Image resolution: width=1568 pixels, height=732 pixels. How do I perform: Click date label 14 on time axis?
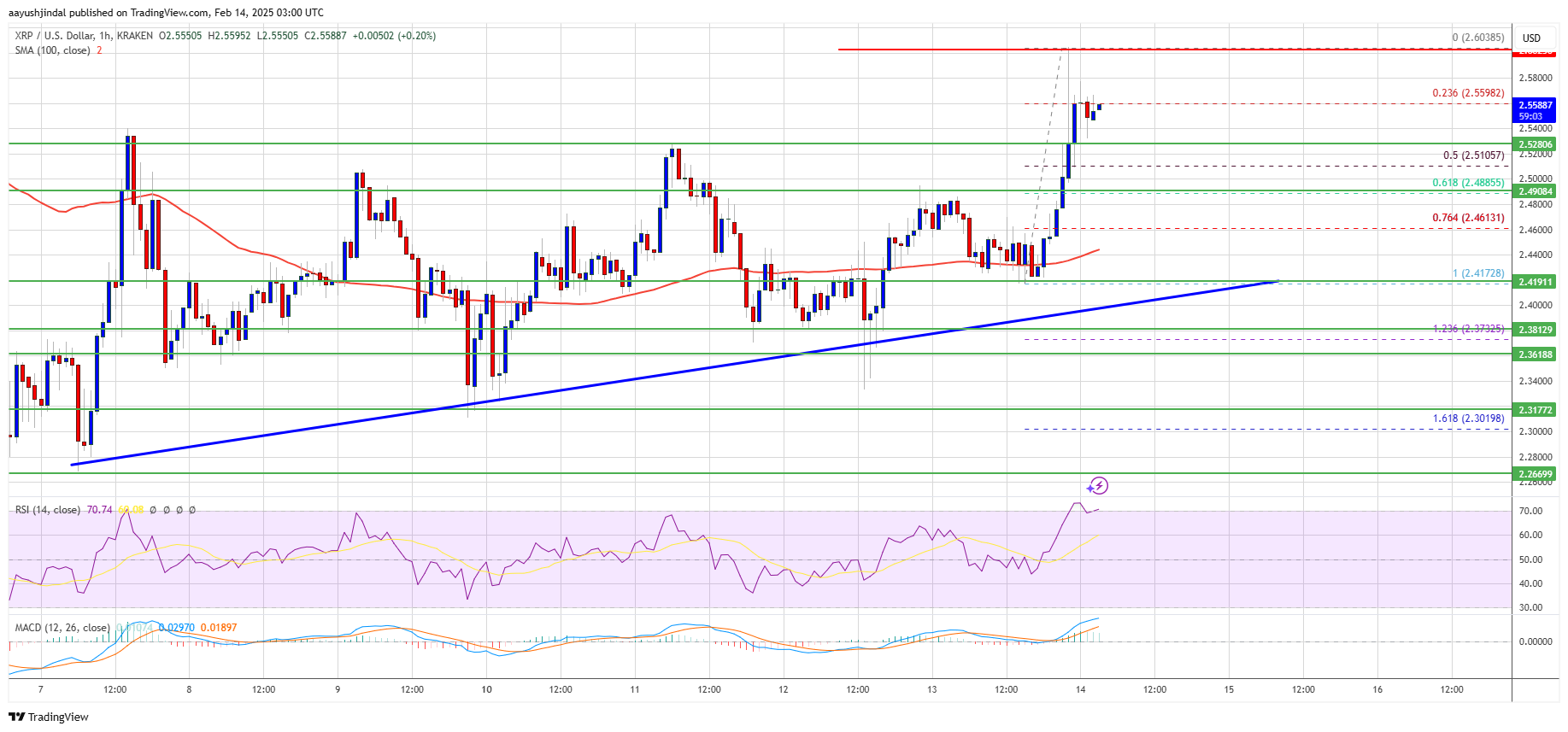(1080, 689)
